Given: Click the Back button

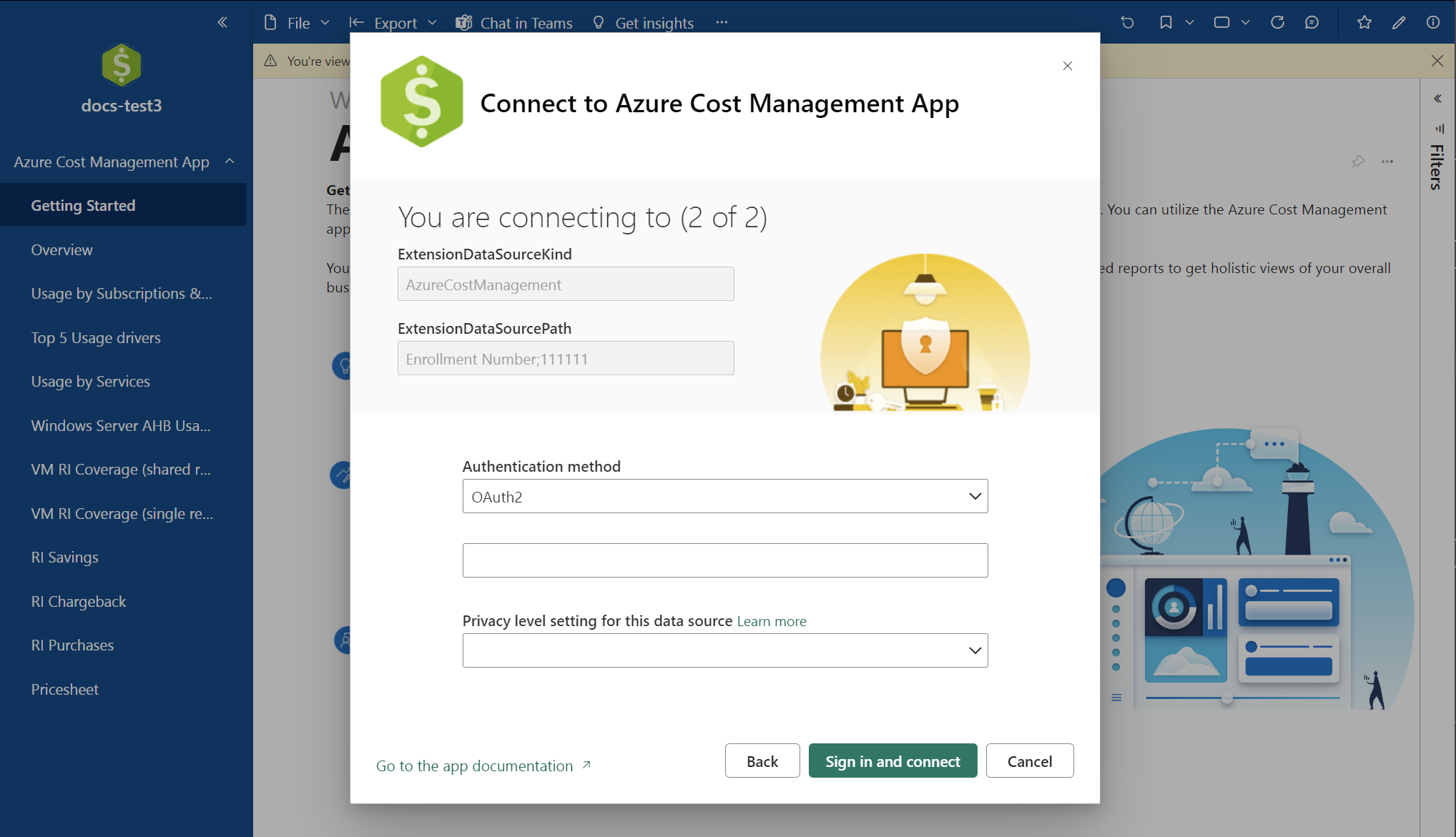Looking at the screenshot, I should (x=762, y=761).
